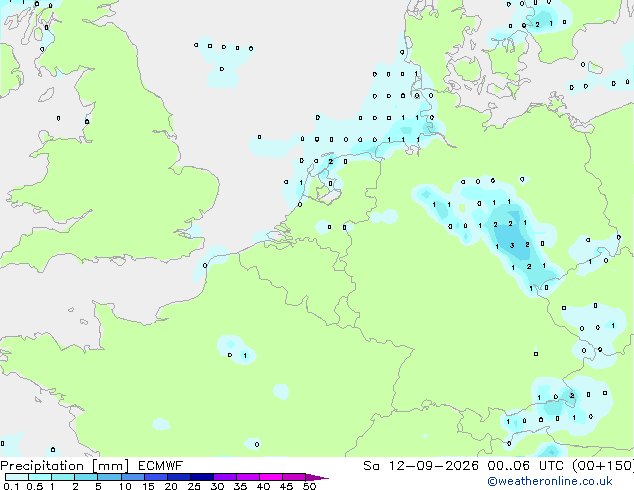Screen dimensions: 634x490
Task: Click the '1' value in central France
Action: pos(245,356)
